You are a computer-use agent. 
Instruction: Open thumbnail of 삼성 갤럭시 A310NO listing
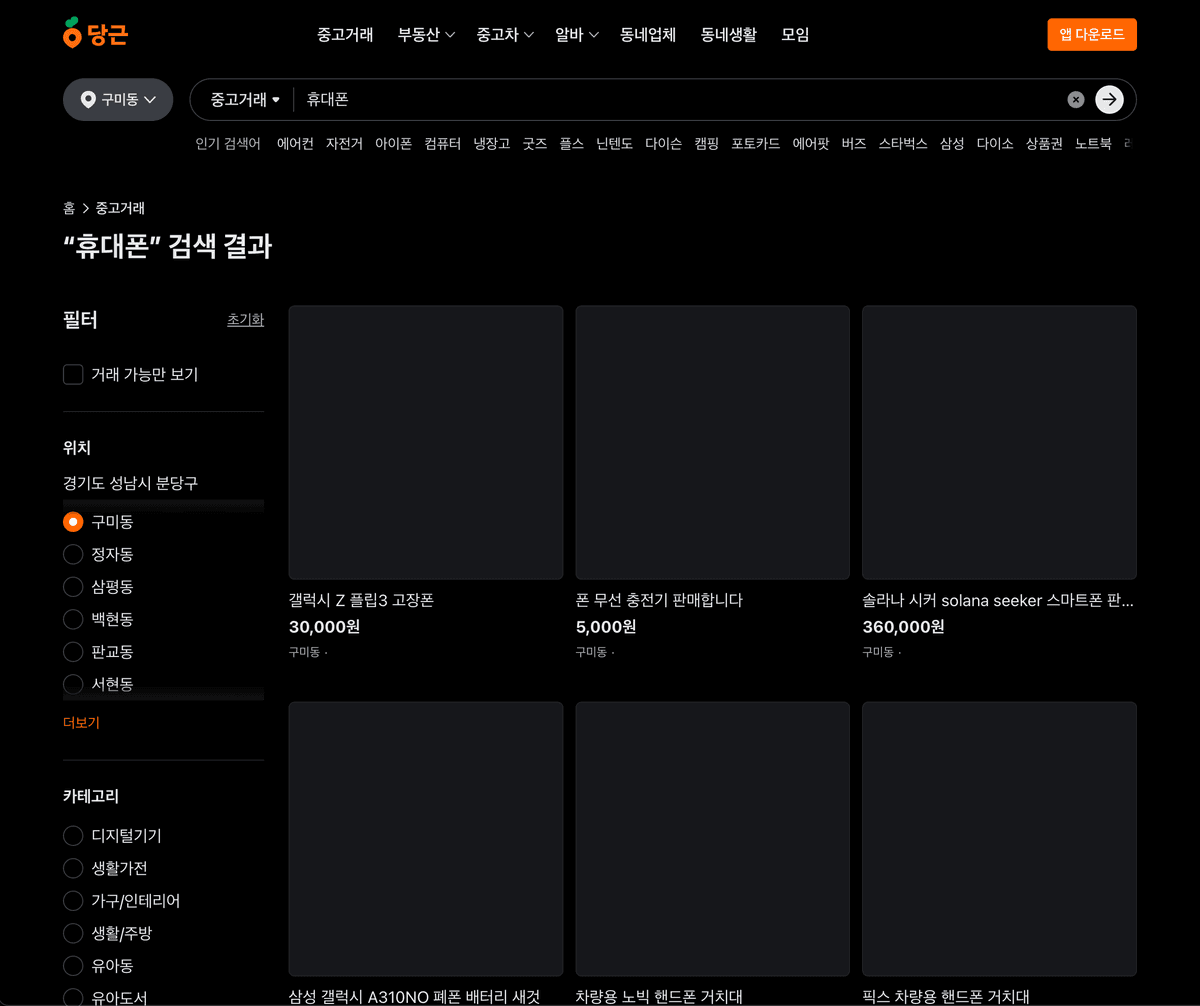[x=426, y=839]
